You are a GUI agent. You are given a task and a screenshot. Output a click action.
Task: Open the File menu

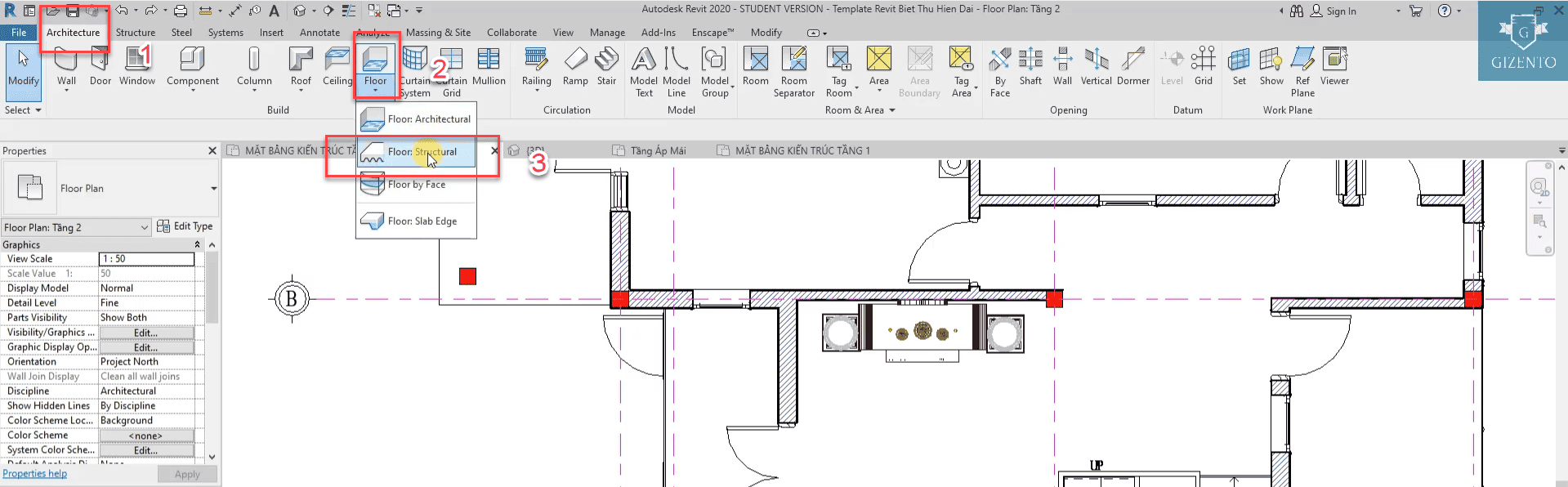(x=19, y=33)
